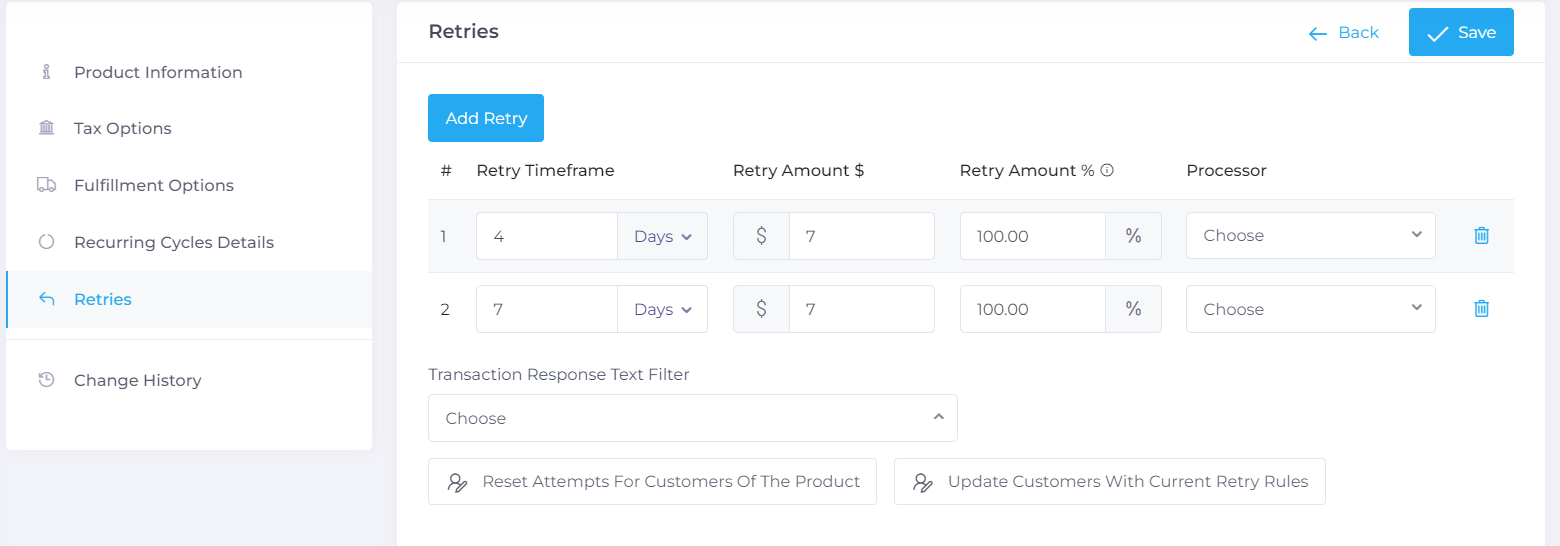Click the Add Retry button
The image size is (1560, 546).
[486, 118]
